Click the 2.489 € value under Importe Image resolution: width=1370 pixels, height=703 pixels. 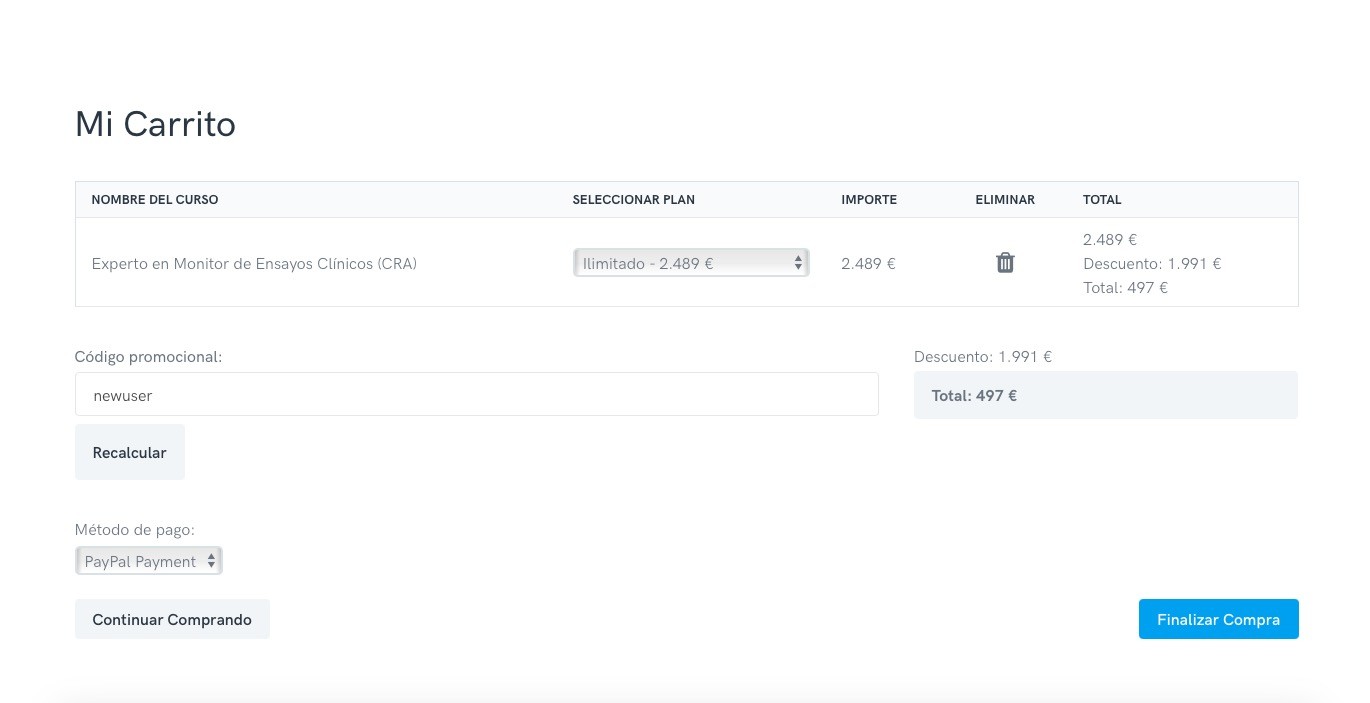tap(868, 264)
